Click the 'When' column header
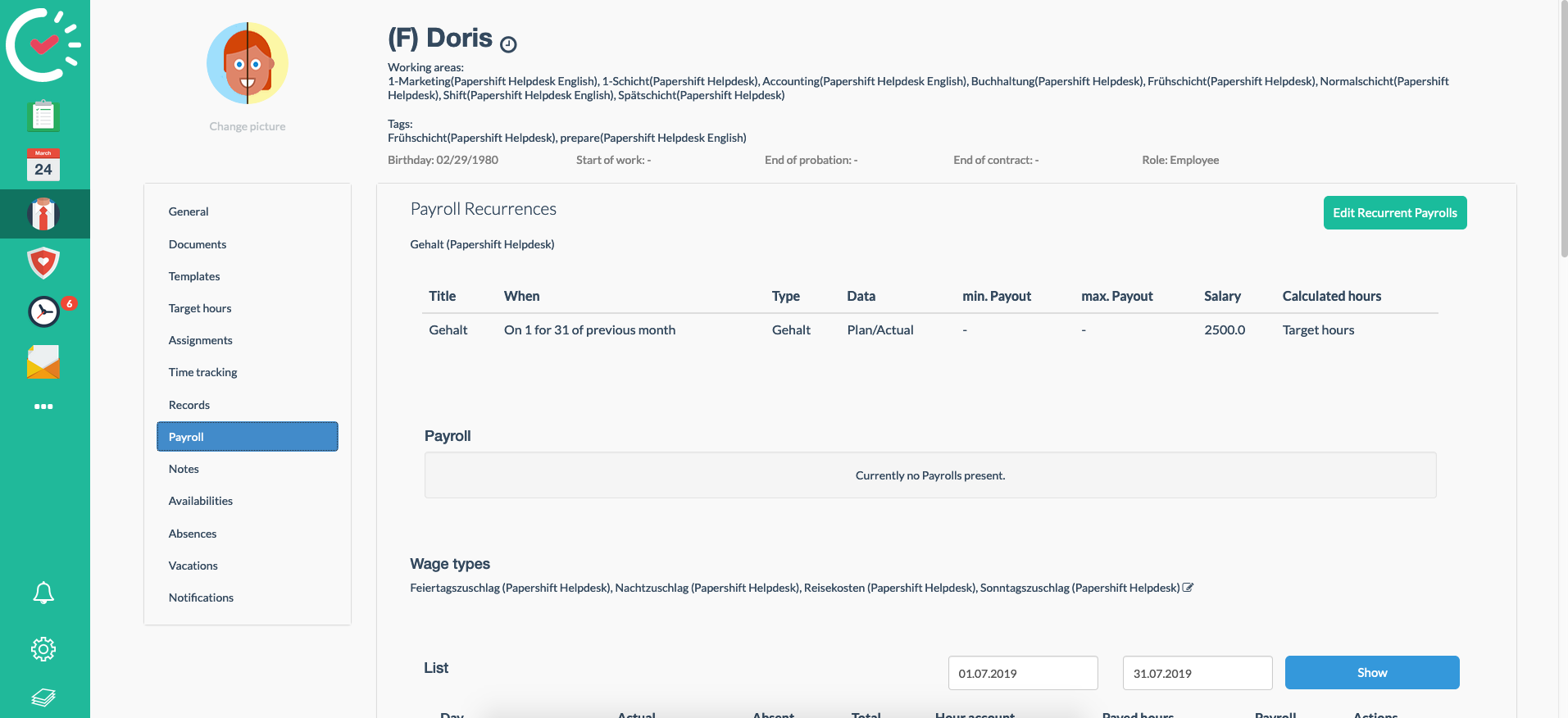Screen dimensions: 1568x718 [522, 296]
